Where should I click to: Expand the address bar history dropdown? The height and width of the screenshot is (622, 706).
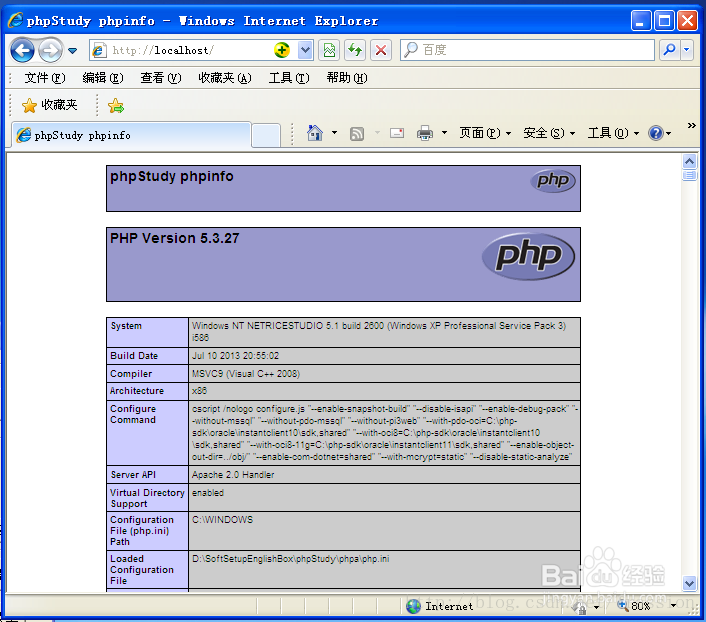tap(305, 50)
